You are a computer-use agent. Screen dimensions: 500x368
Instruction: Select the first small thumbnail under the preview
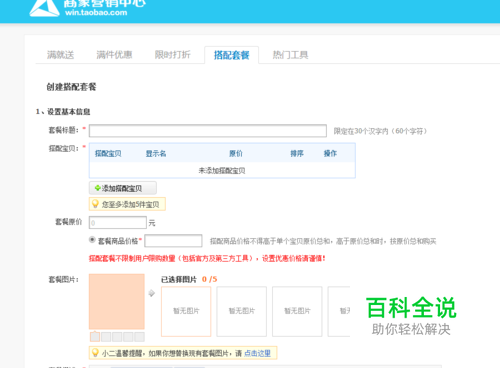95,337
